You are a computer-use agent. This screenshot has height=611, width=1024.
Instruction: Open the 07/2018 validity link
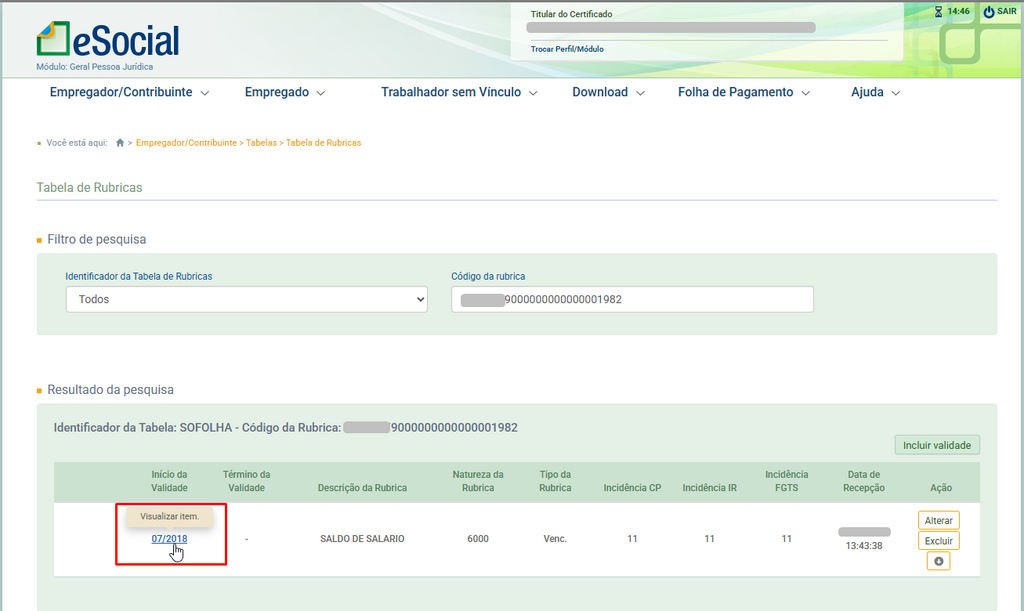(169, 539)
